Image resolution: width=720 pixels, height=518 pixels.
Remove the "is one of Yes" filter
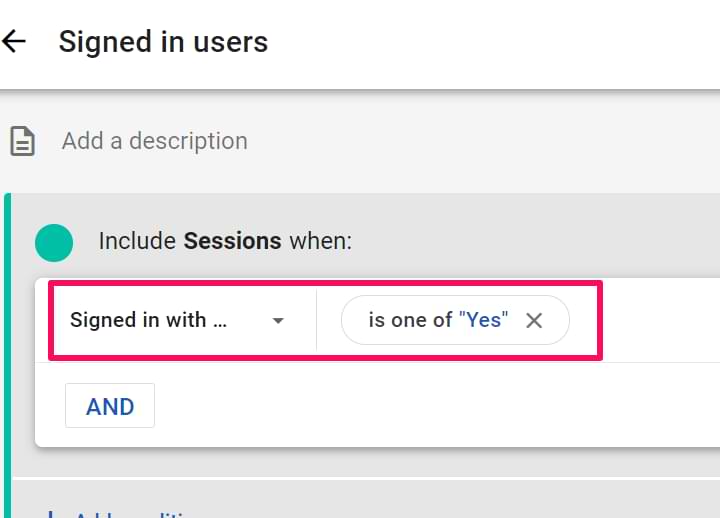[x=534, y=321]
